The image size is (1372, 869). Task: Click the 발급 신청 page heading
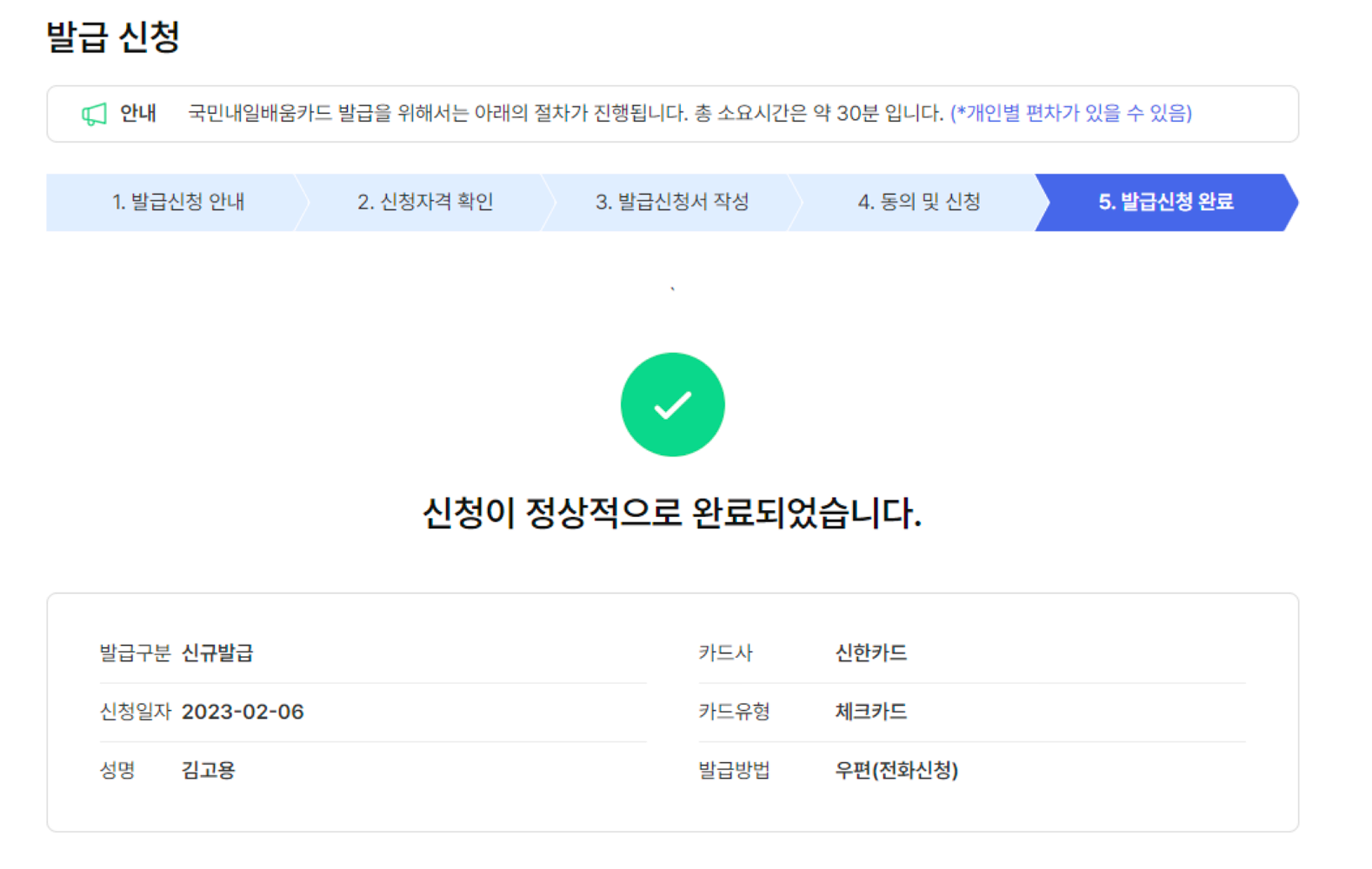tap(113, 37)
